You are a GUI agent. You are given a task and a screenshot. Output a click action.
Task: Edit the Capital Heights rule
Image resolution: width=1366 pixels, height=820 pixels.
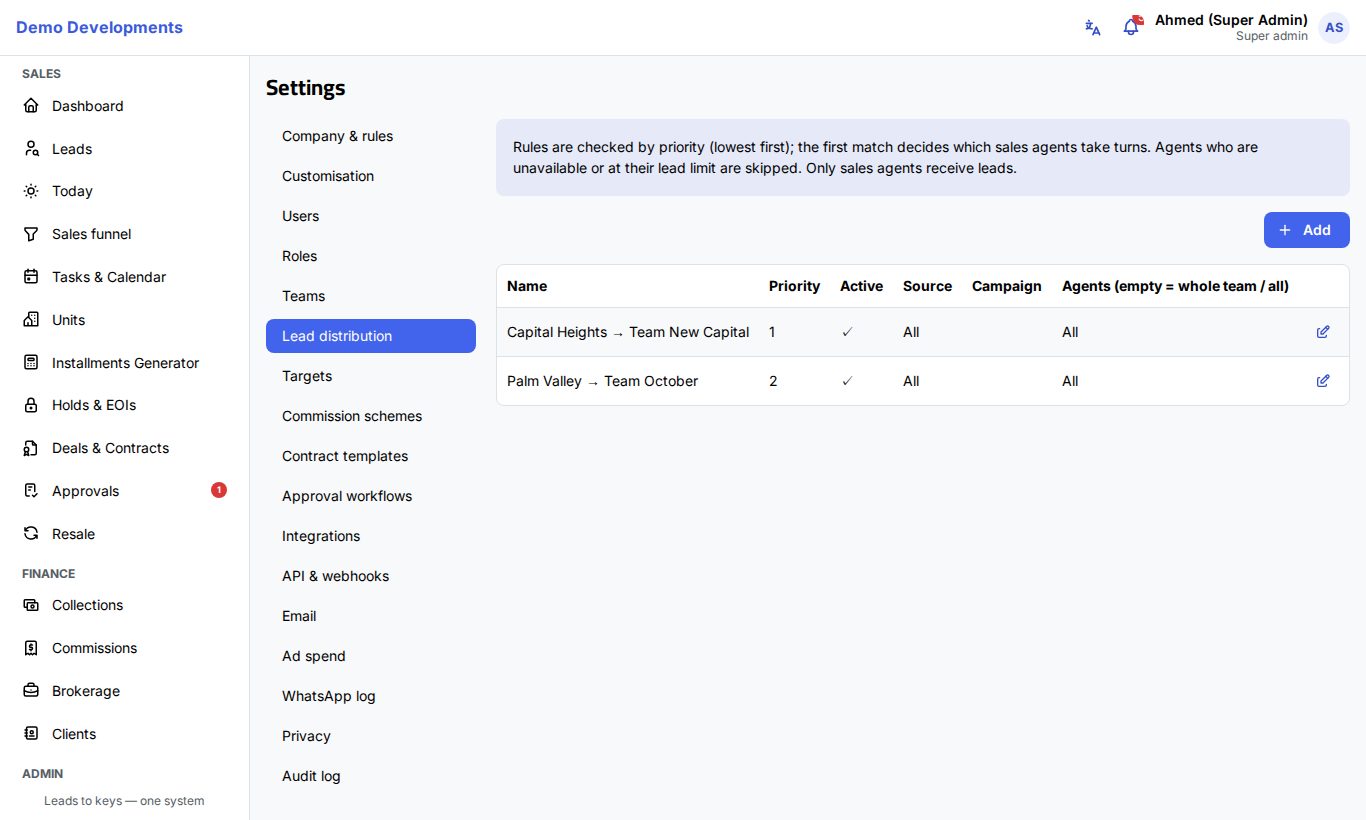pos(1323,332)
